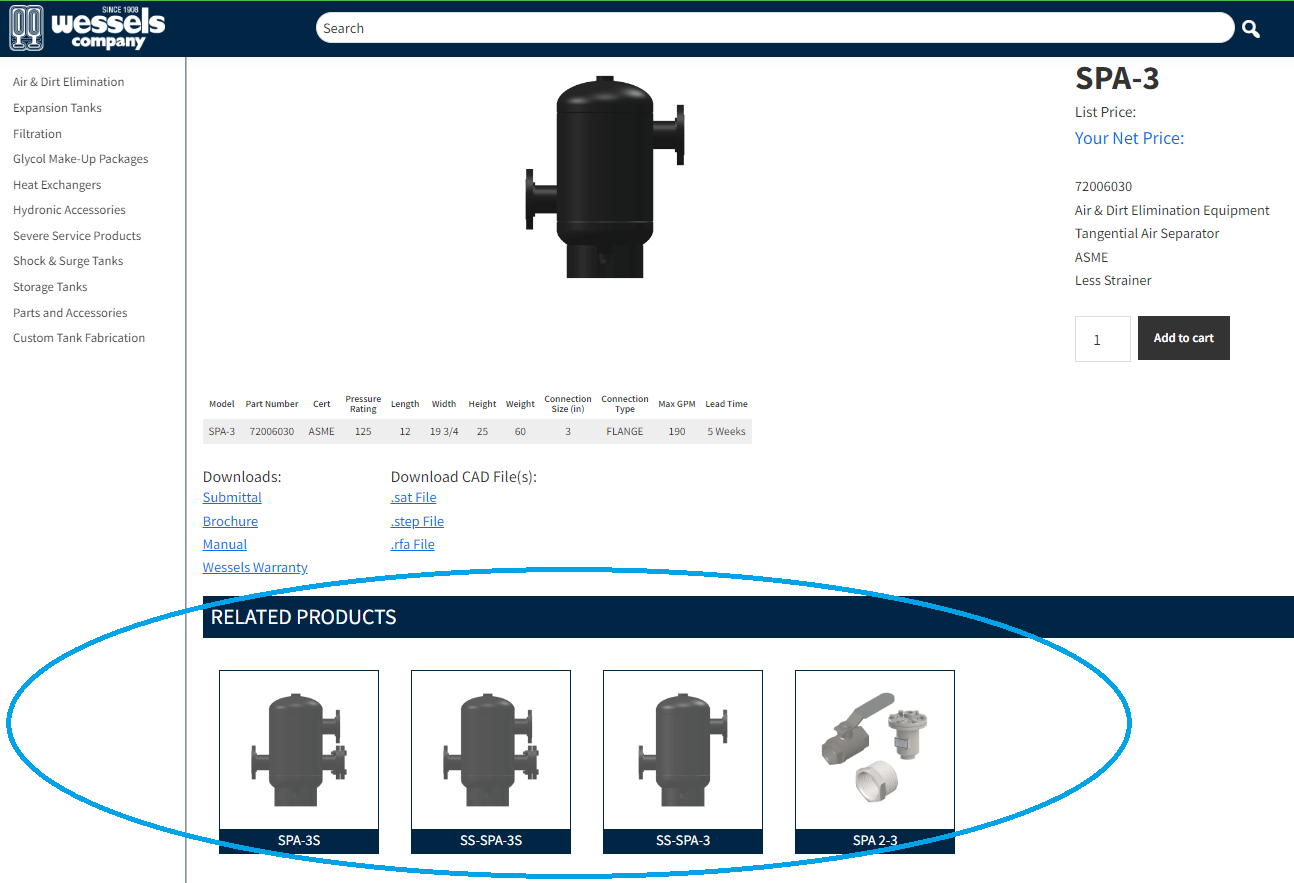Click the 19 3/4 width table cell
Screen dimensions: 1294x883
[x=444, y=432]
